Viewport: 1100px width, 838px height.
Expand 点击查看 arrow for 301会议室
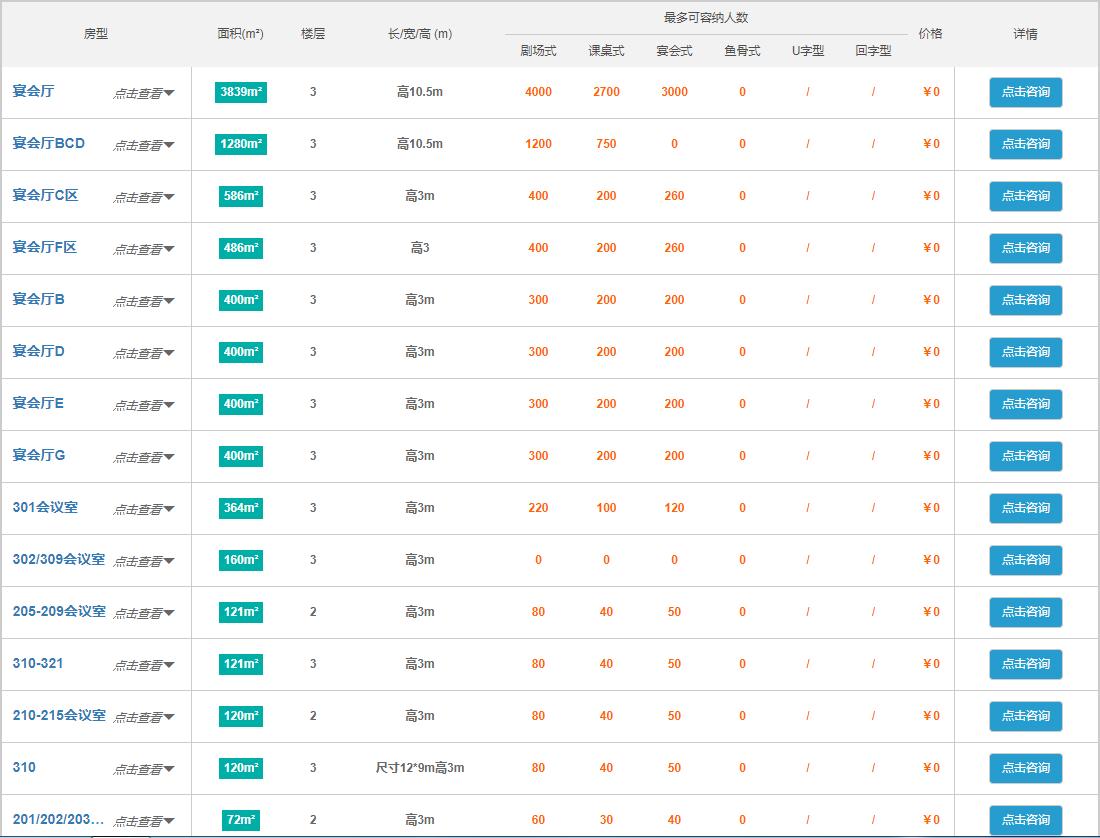143,509
